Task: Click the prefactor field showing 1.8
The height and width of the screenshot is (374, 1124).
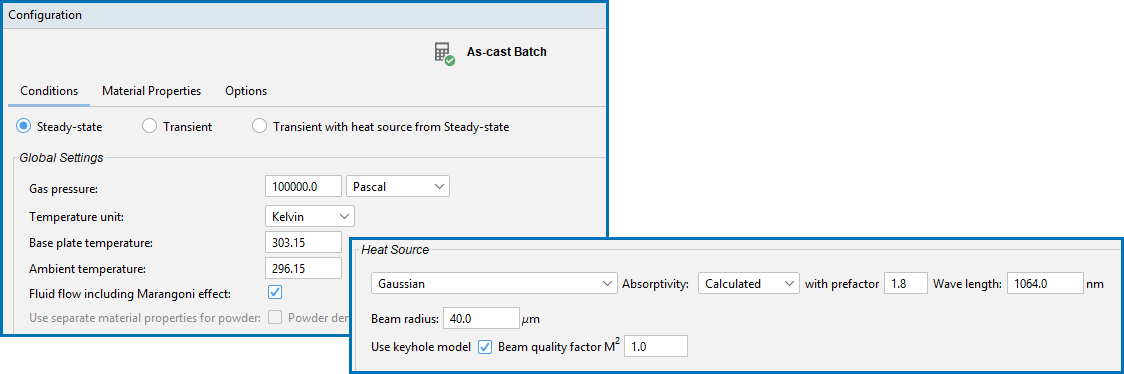Action: [906, 284]
